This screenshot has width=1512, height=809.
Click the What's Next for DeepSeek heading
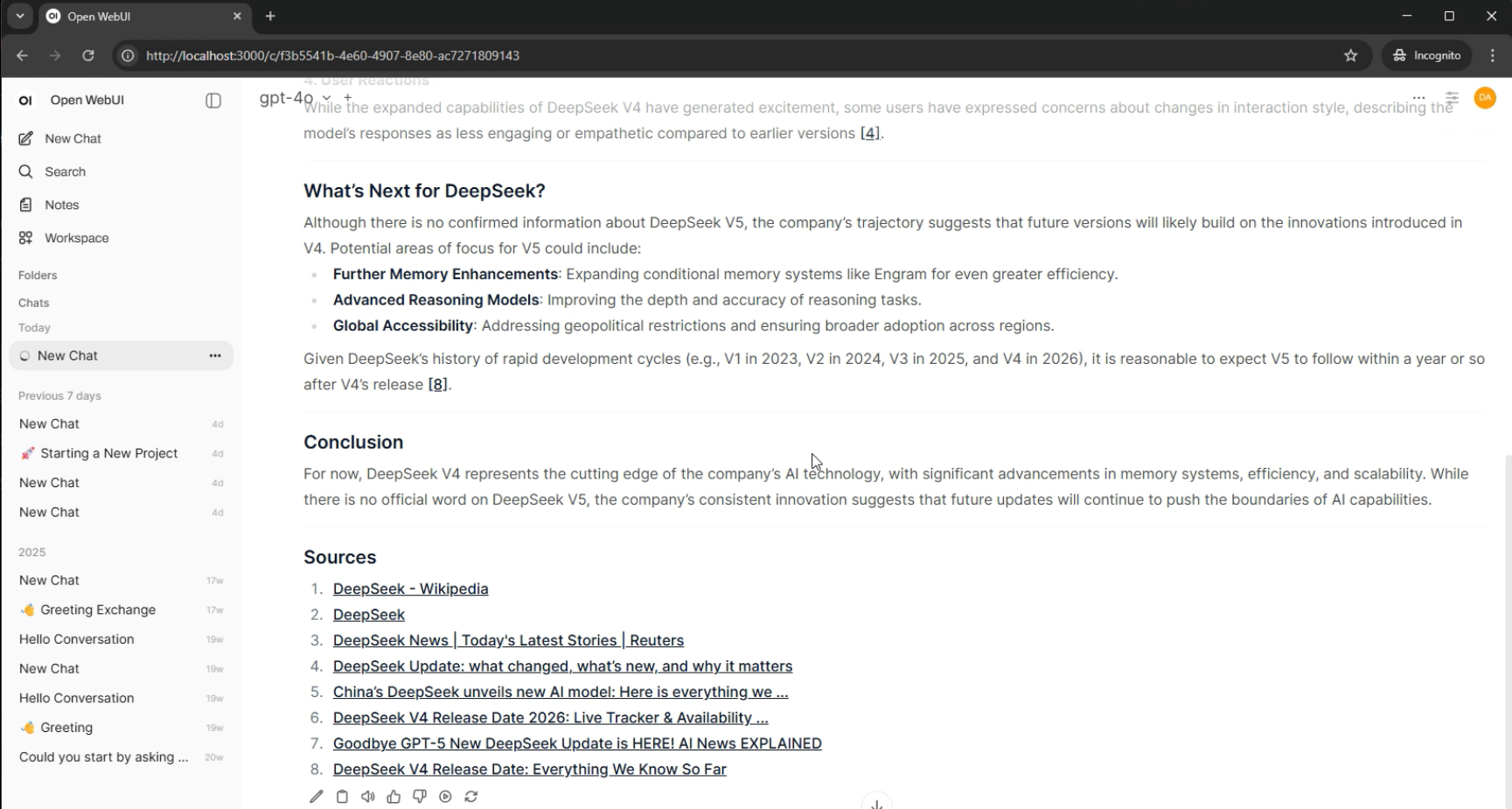point(424,191)
